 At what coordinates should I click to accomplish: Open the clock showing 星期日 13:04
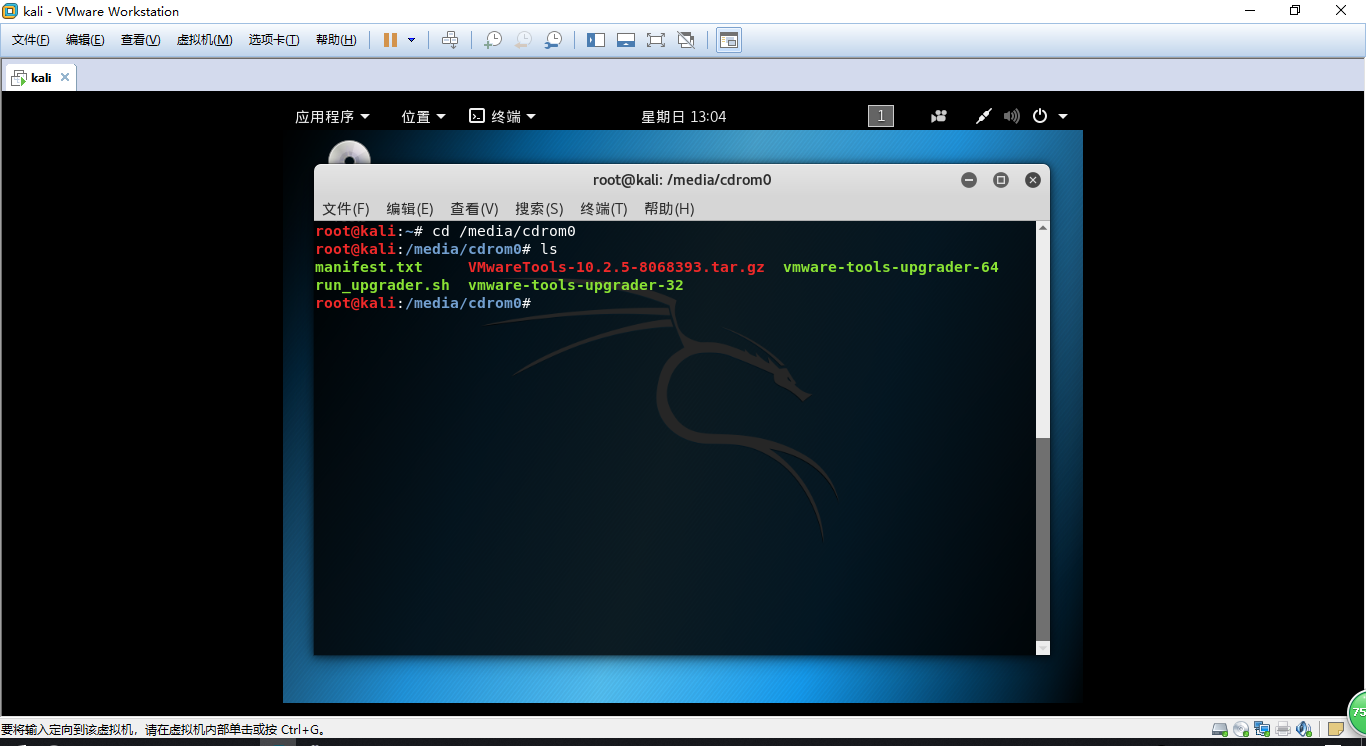tap(684, 116)
